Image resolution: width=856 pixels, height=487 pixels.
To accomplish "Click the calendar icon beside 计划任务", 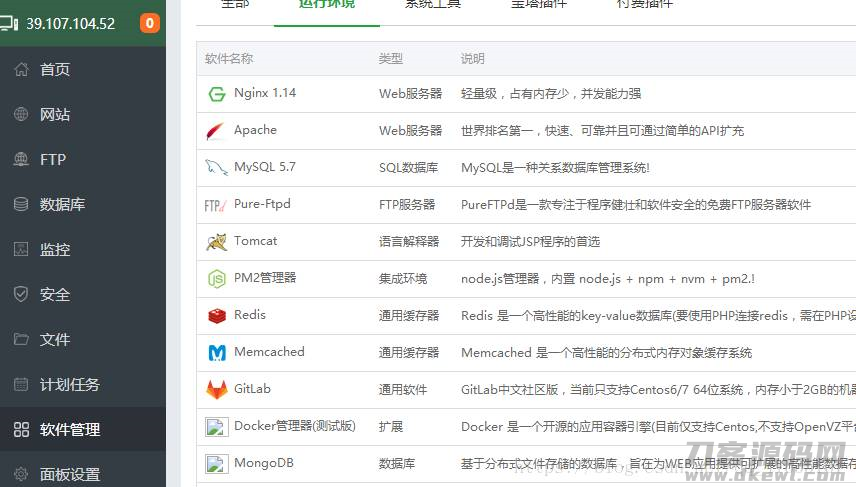I will [x=21, y=384].
